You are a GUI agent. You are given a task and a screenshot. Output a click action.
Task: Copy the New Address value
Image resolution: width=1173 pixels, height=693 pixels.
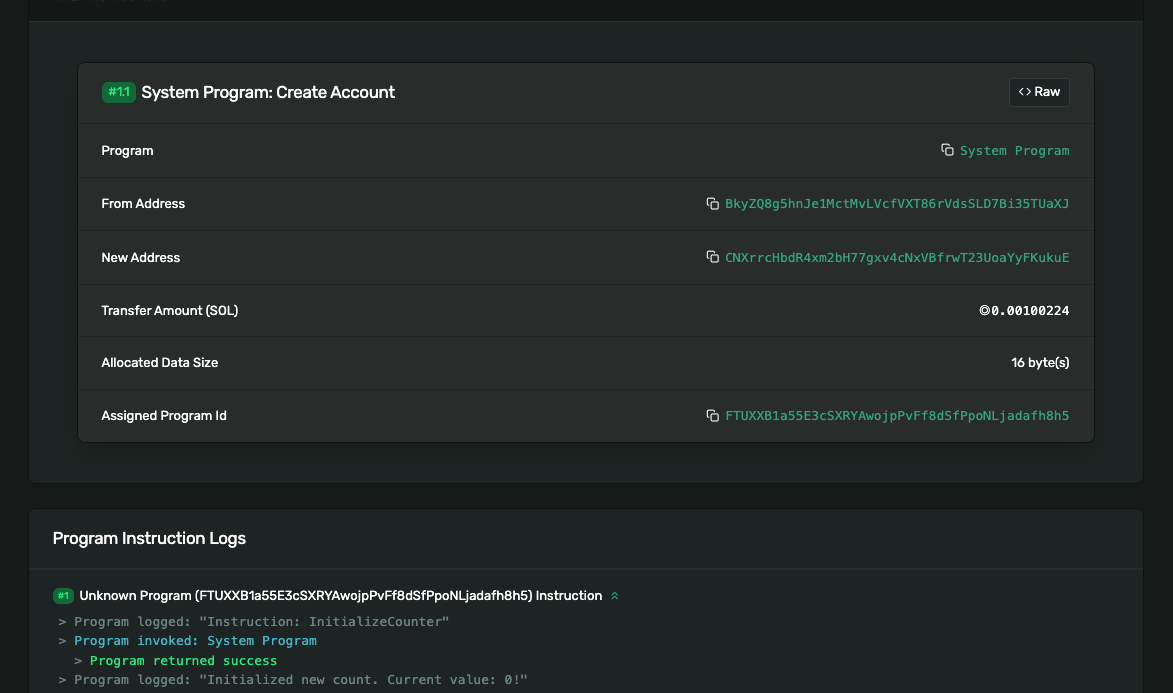coord(712,257)
